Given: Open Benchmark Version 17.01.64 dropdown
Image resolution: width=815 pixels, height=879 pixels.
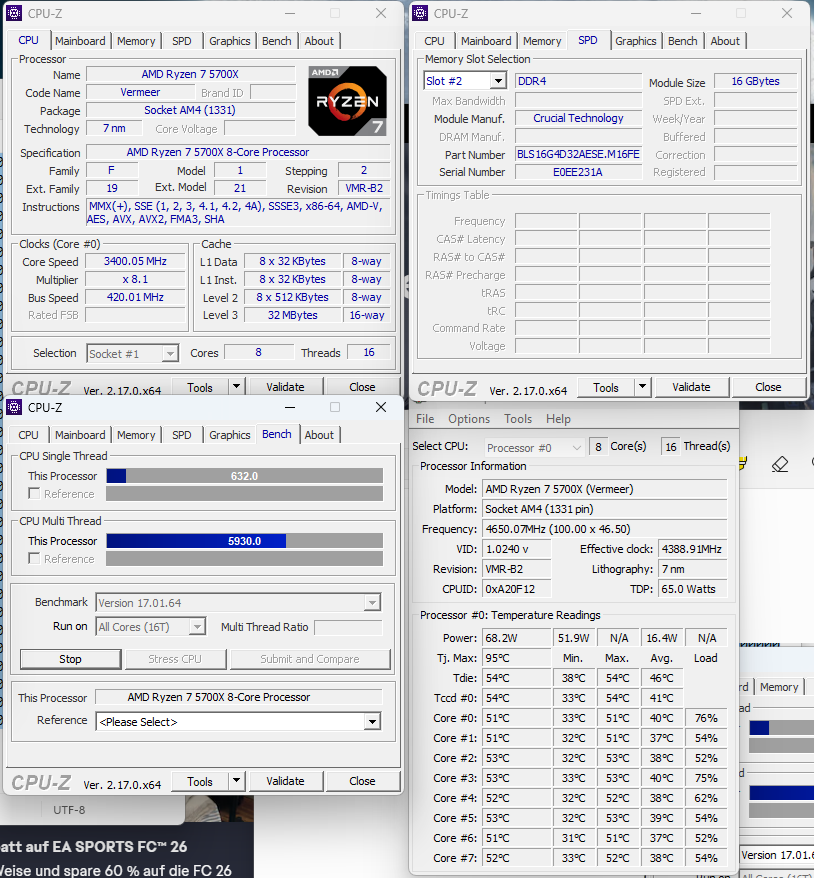Looking at the screenshot, I should pos(372,603).
